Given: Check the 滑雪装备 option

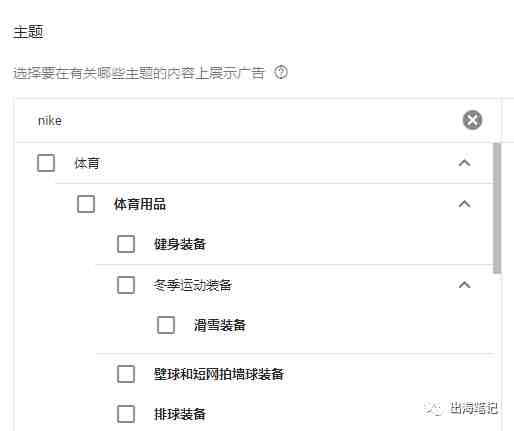Looking at the screenshot, I should 166,325.
